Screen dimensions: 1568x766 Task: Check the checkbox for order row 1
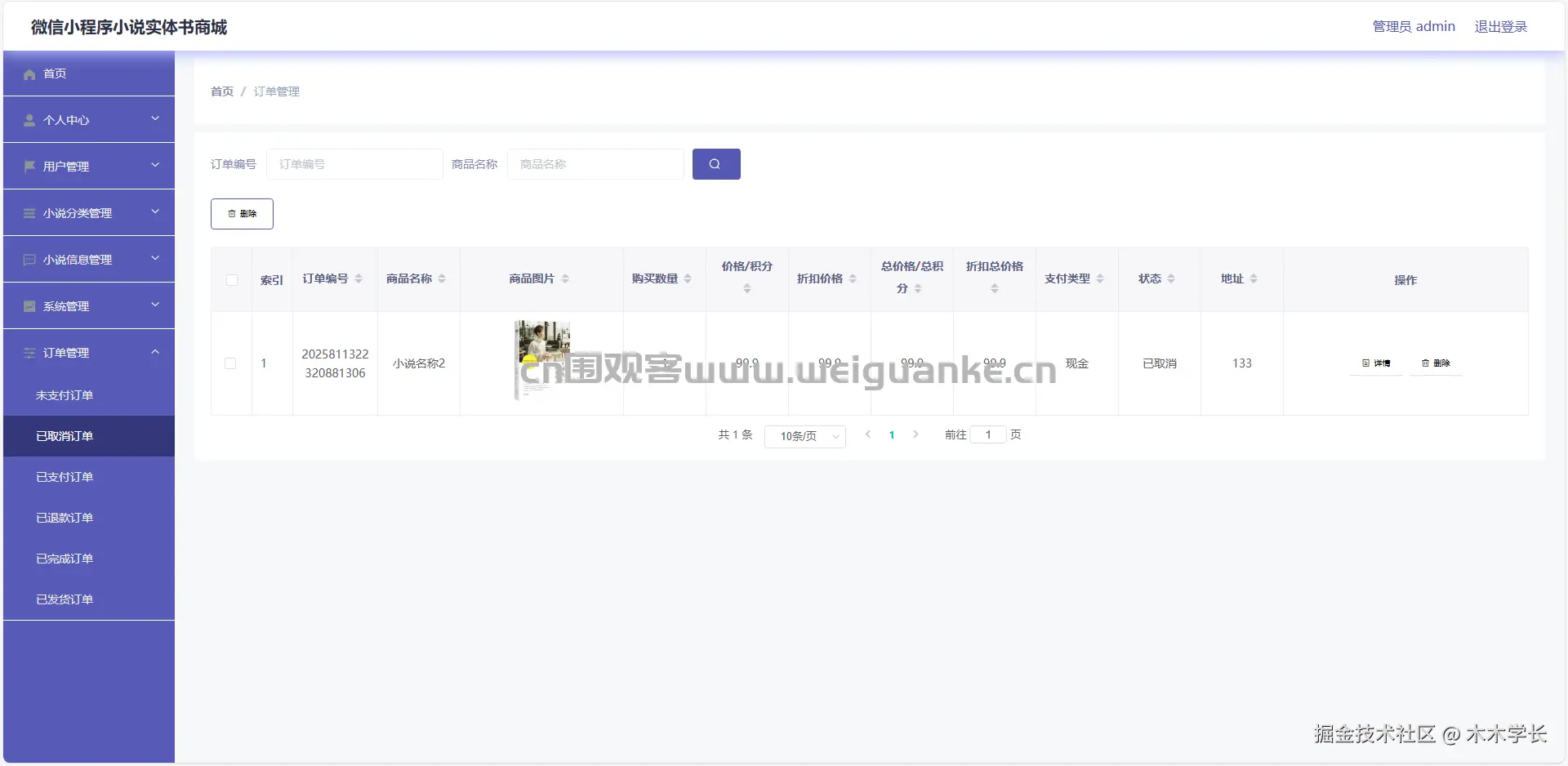coord(231,363)
